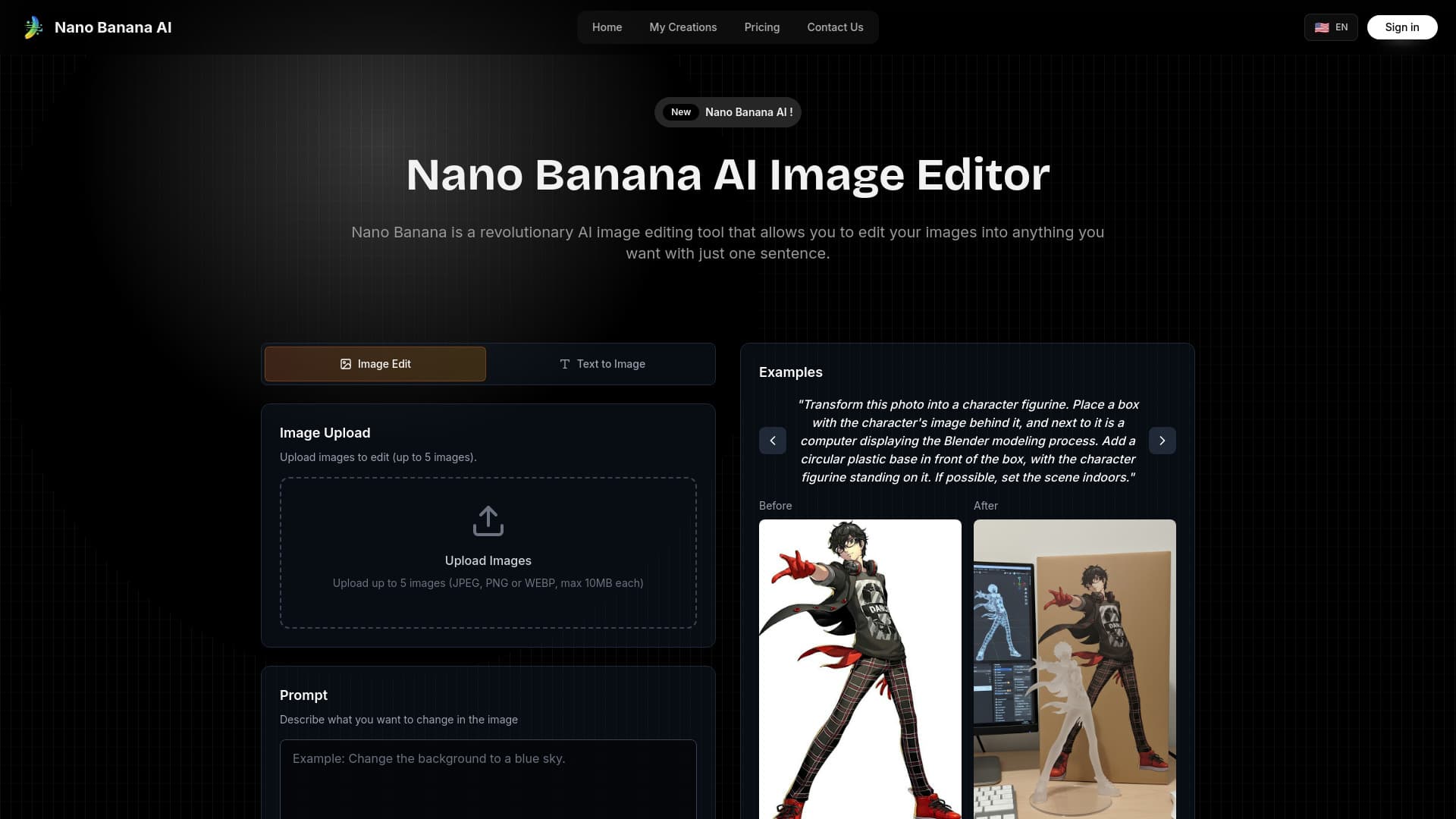Open My Creations
1456x819 pixels.
click(682, 27)
